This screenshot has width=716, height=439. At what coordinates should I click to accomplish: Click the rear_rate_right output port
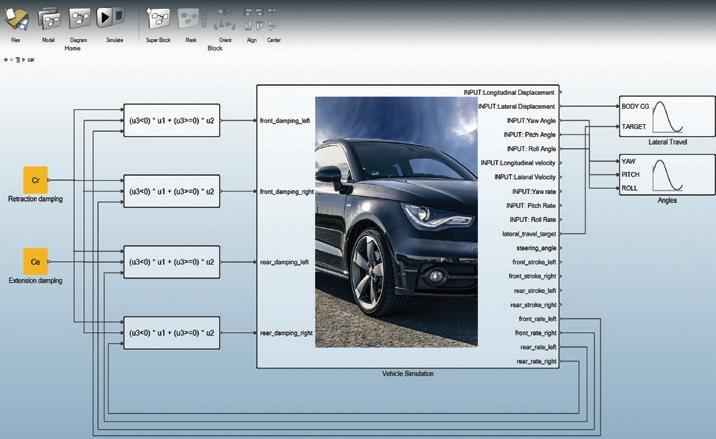[537, 361]
